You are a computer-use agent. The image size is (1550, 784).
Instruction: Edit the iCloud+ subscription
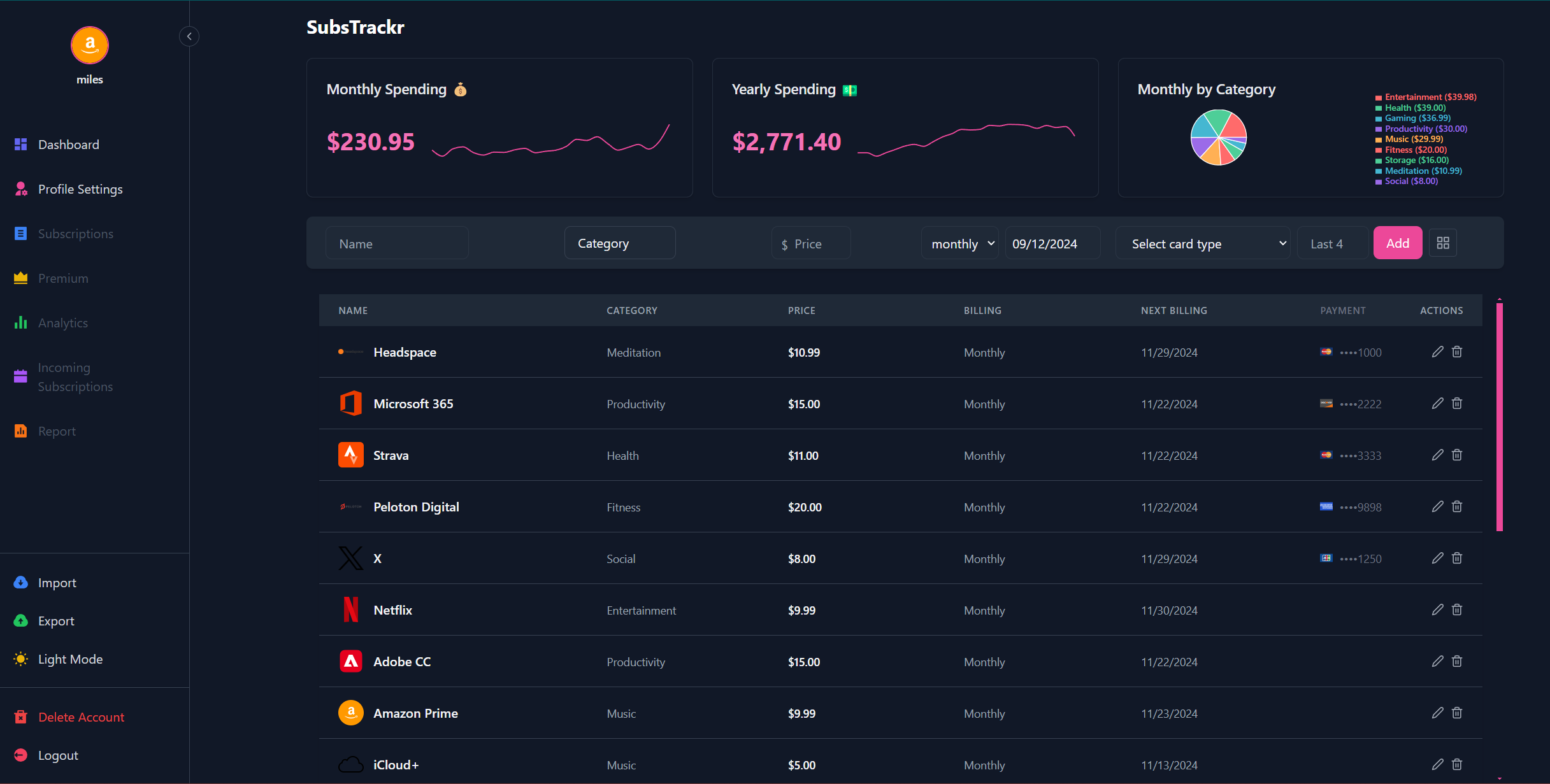(x=1438, y=764)
